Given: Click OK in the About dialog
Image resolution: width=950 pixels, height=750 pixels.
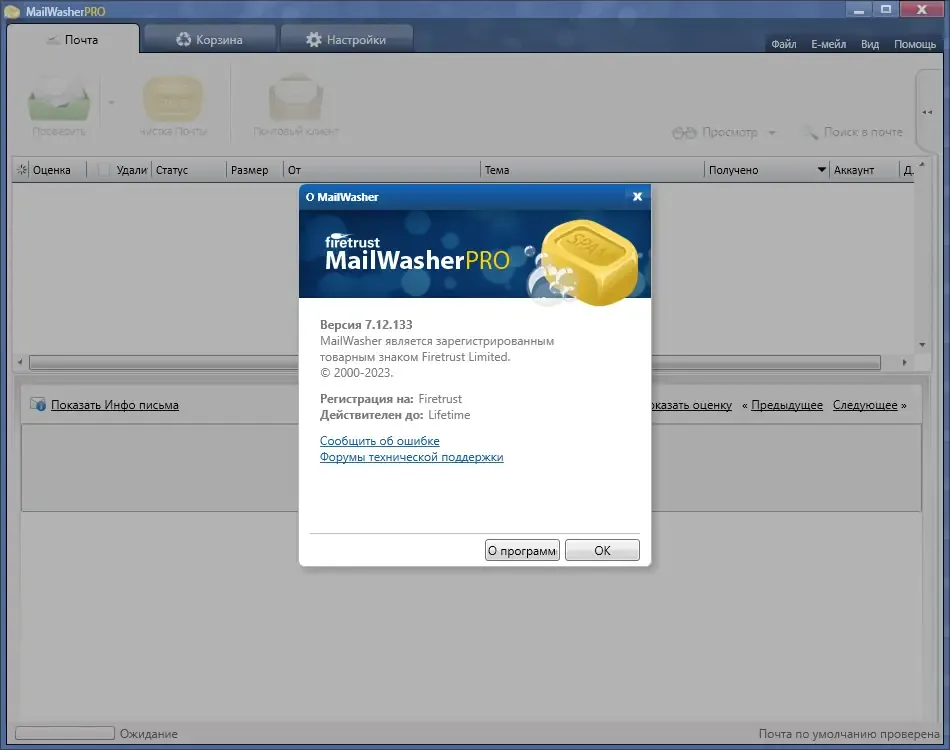Looking at the screenshot, I should pos(602,550).
